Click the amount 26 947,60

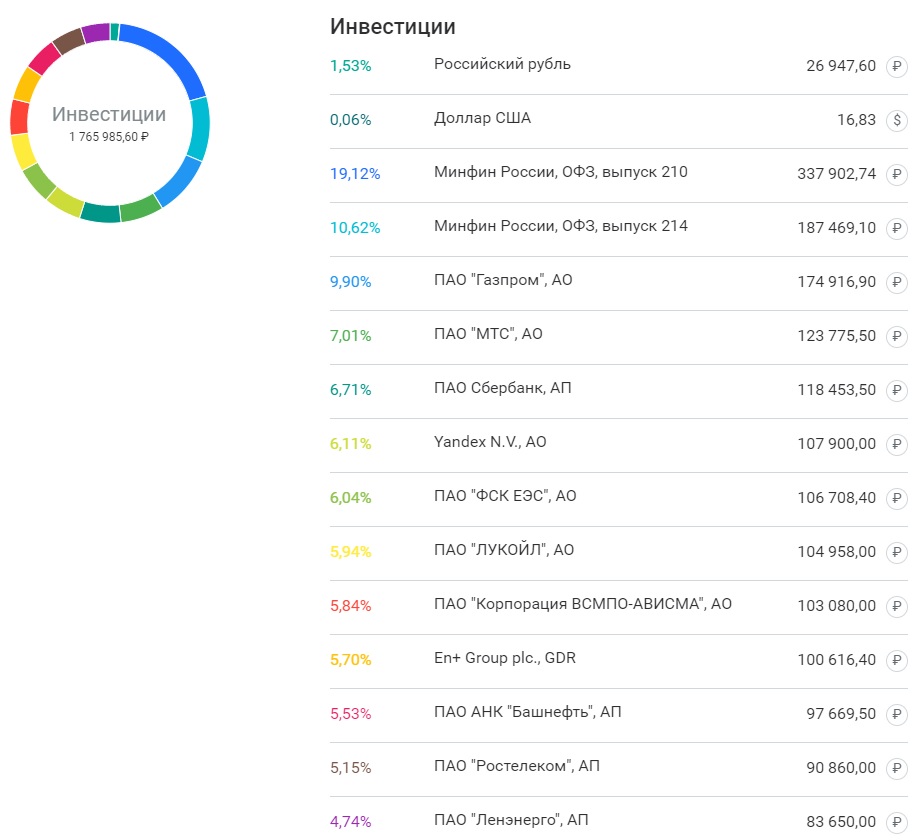tap(841, 66)
